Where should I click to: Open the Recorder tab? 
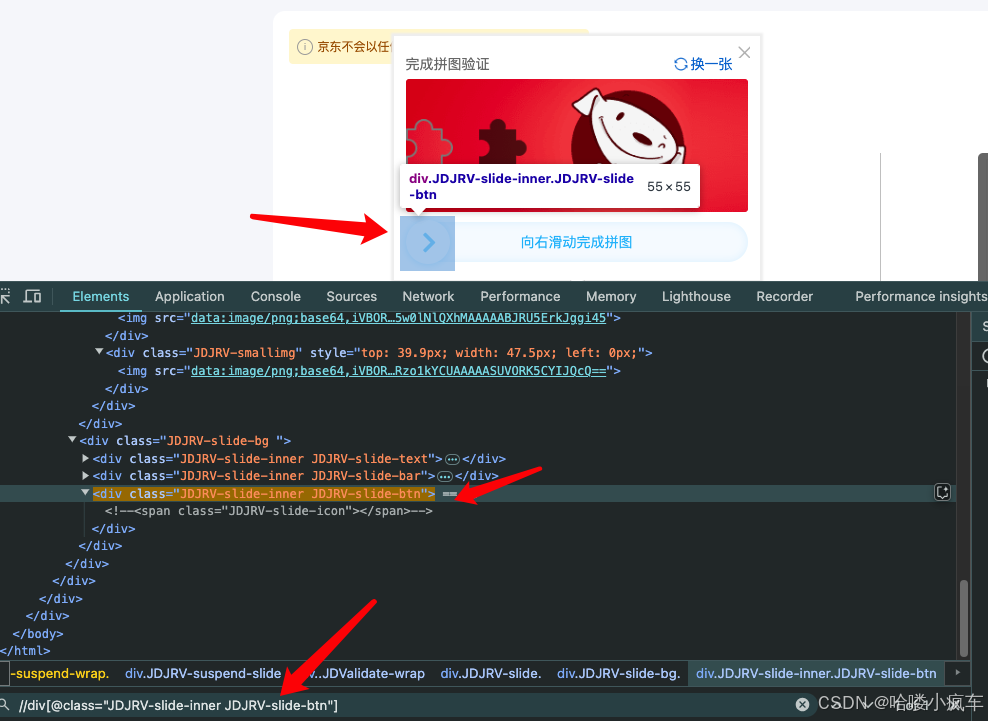(x=784, y=296)
